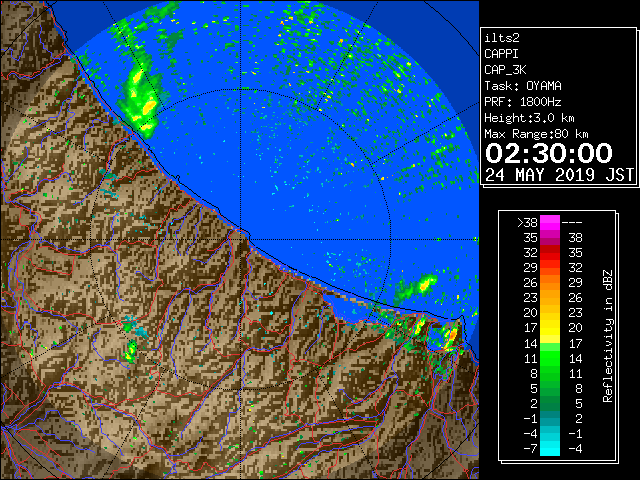Select the 'Height:3.0 km' line
Viewport: 640px width, 480px height.
[x=529, y=118]
